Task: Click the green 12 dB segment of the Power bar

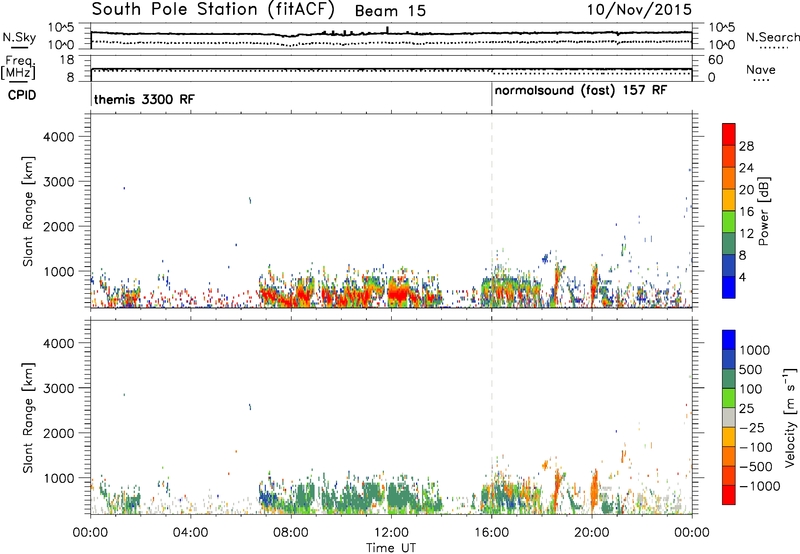Action: point(729,222)
